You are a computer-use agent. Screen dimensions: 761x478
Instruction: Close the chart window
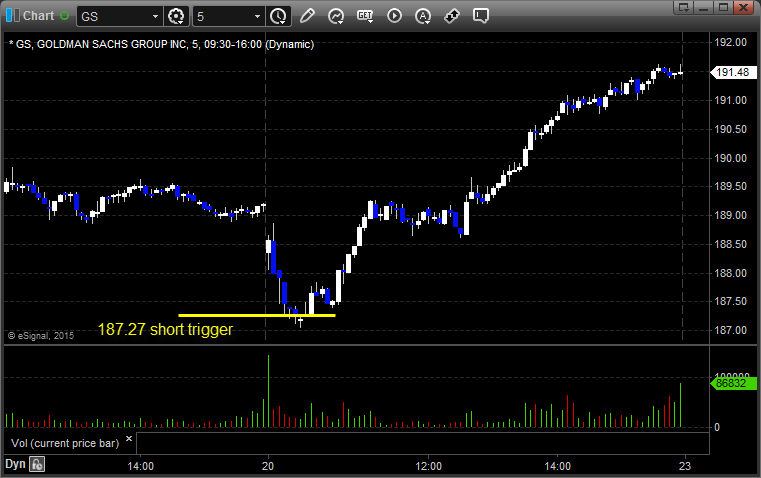click(x=743, y=7)
